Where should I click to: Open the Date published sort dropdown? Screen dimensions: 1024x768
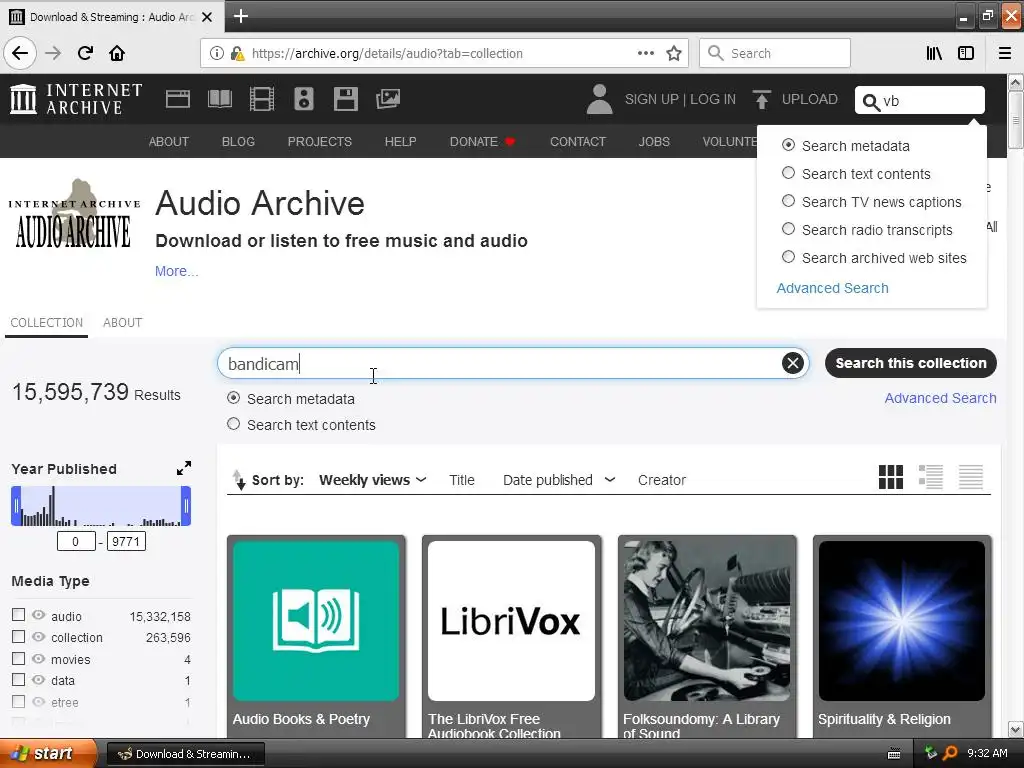(x=559, y=480)
